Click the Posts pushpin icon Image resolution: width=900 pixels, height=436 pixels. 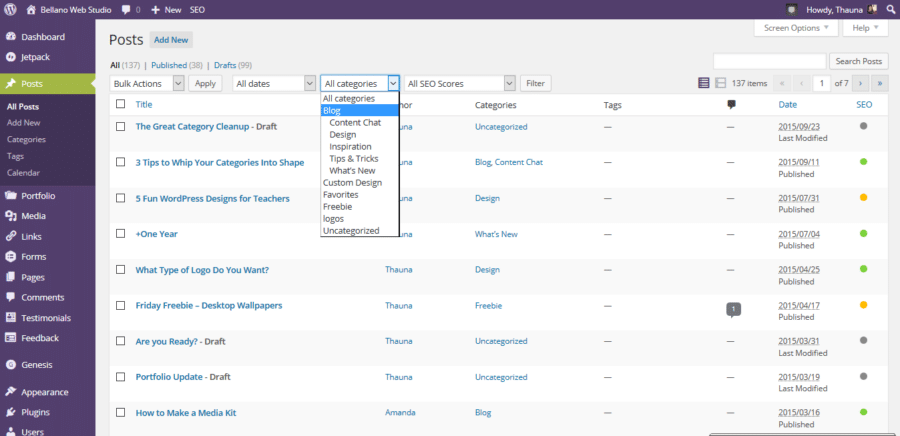point(10,84)
